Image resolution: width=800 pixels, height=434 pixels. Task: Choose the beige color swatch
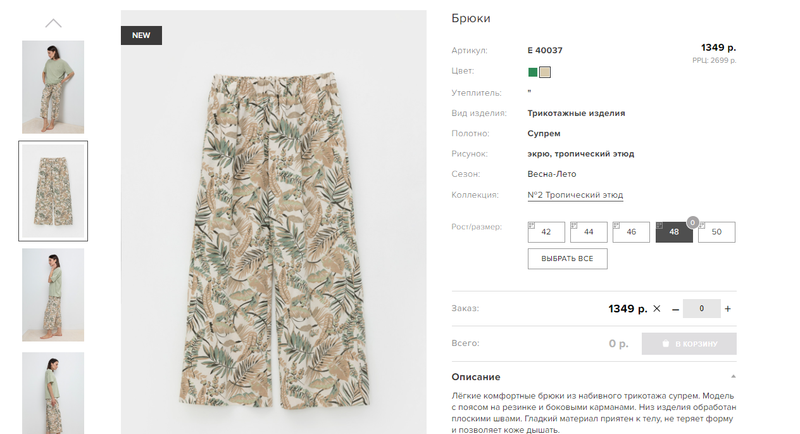click(x=545, y=72)
